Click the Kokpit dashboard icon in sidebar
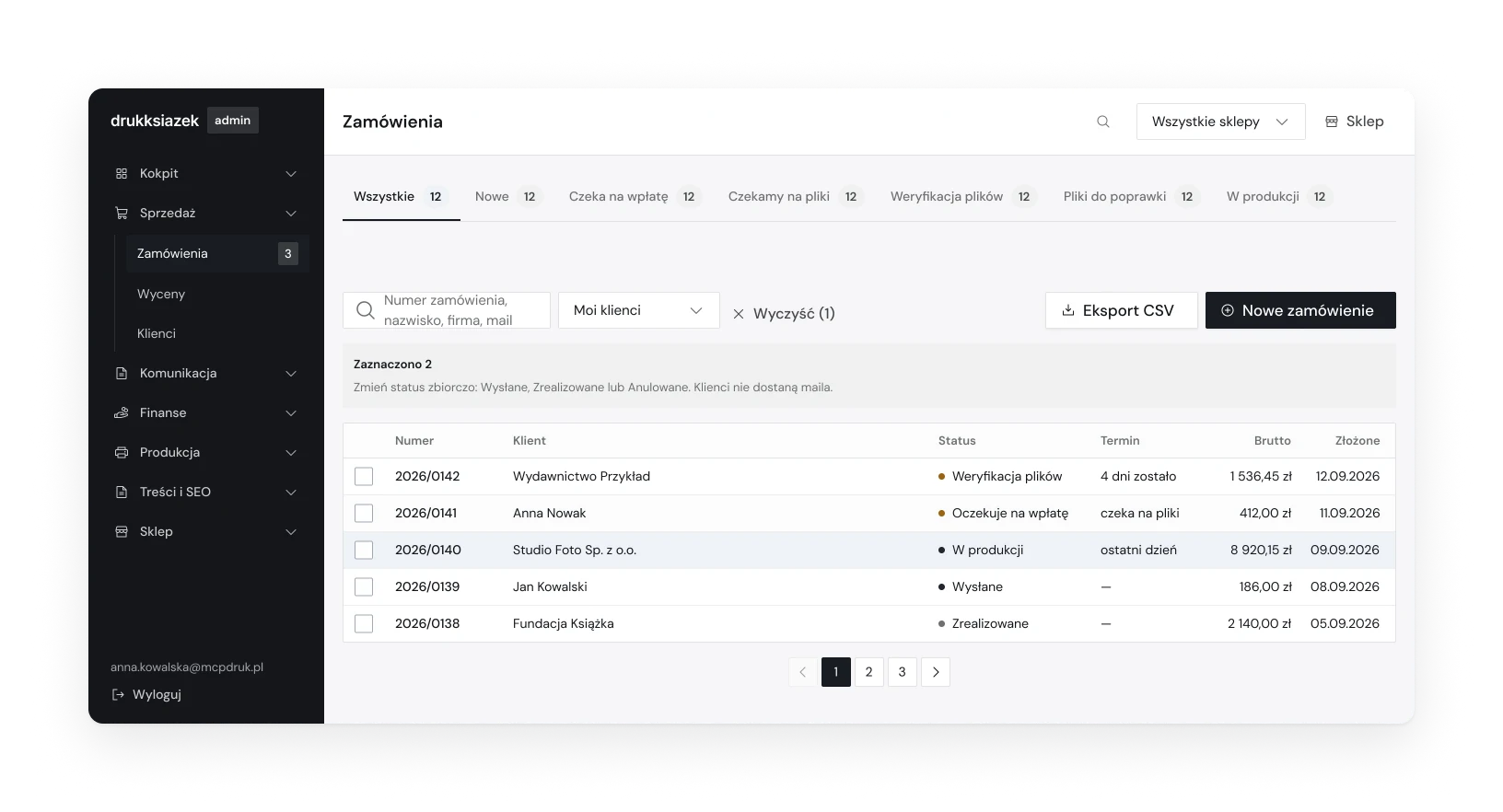 [x=121, y=173]
